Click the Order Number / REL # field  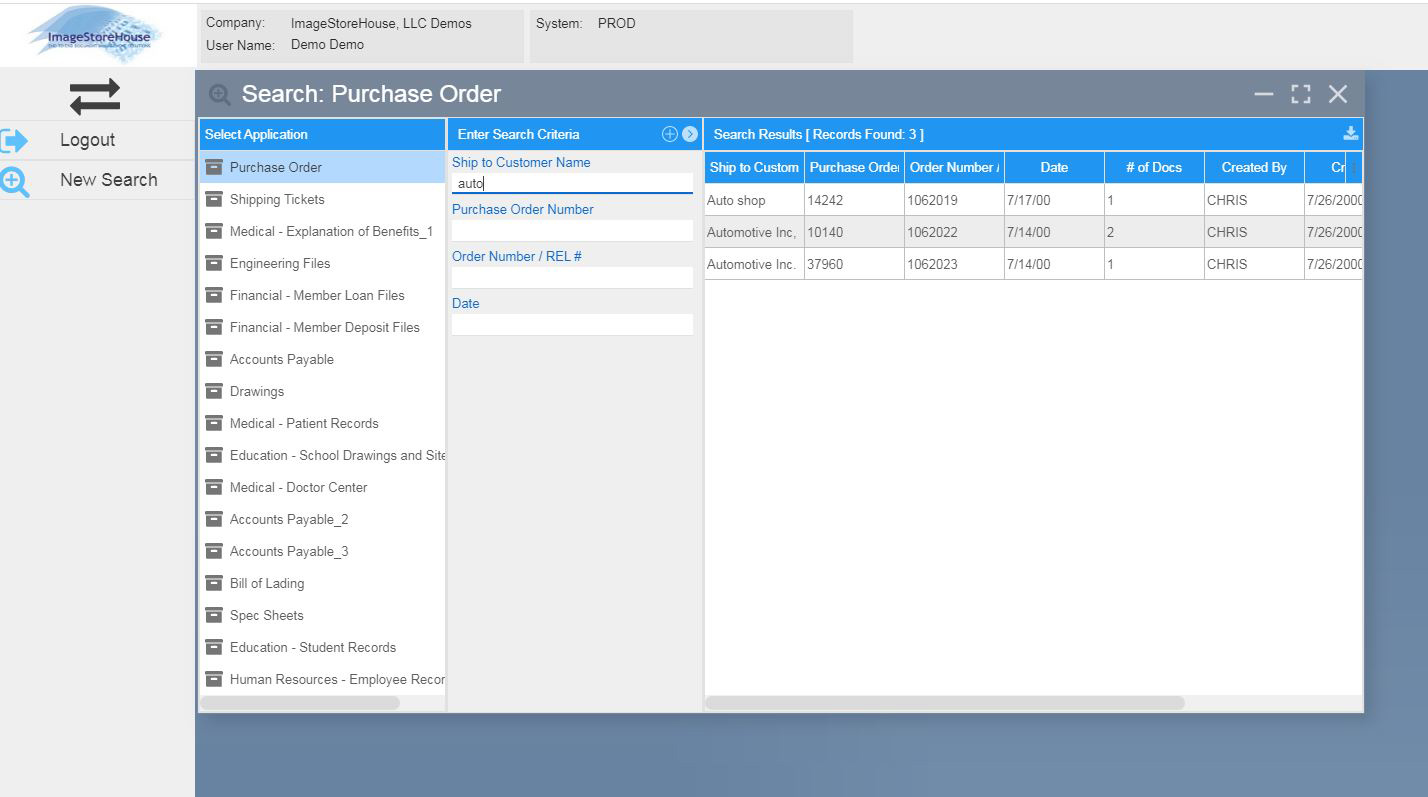(x=572, y=278)
